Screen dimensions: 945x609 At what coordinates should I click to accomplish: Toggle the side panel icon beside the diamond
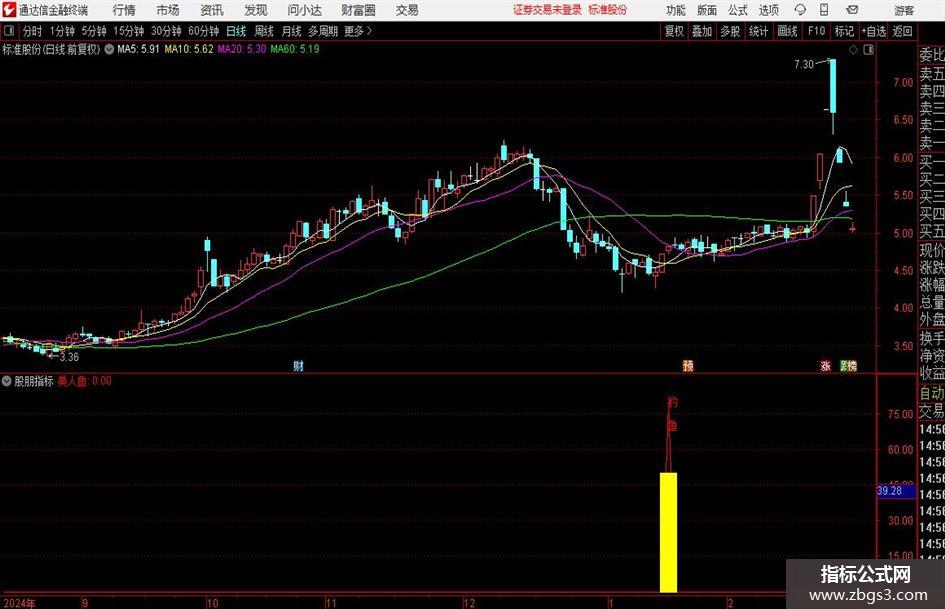868,50
